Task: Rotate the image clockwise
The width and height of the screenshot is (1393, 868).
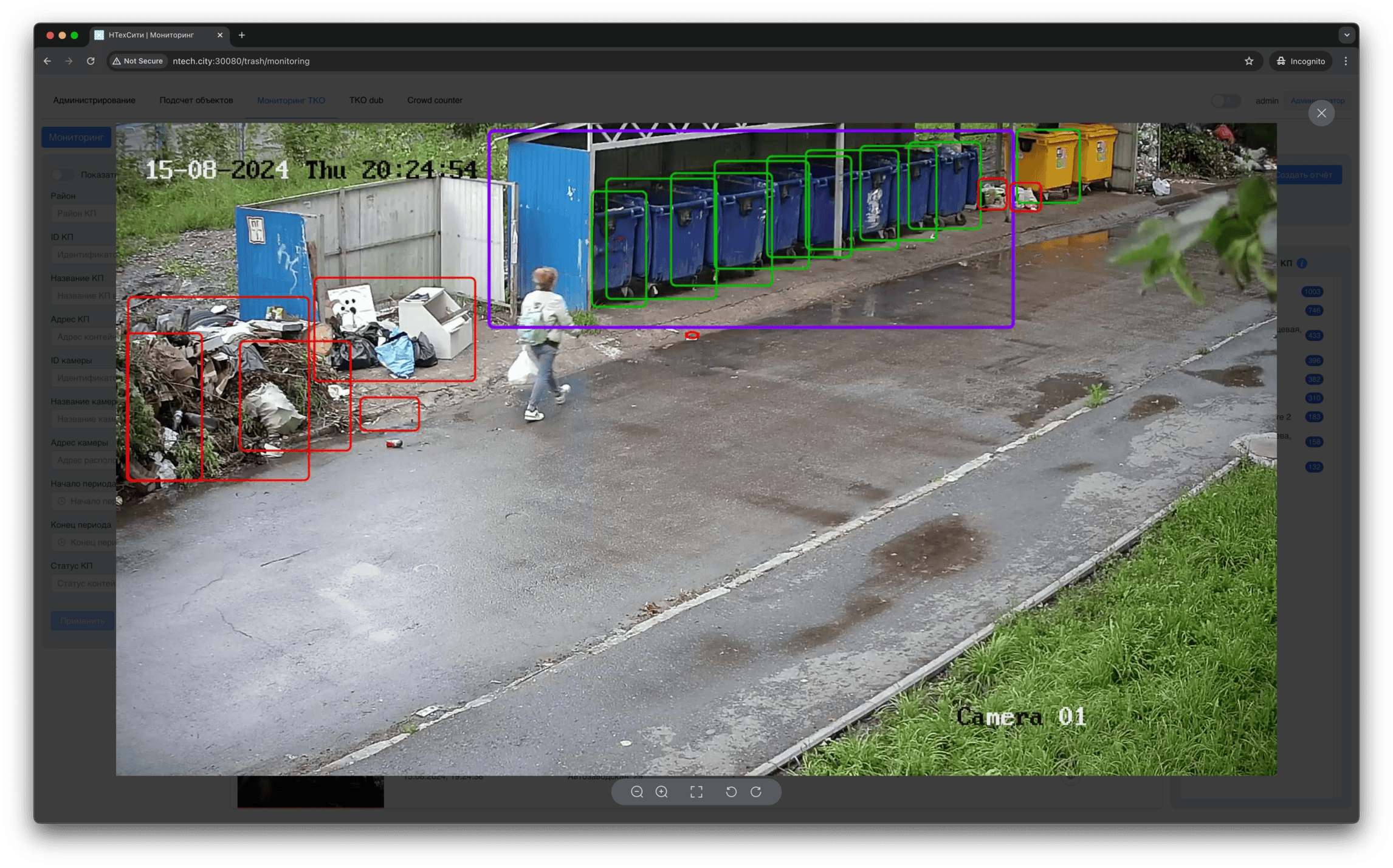Action: [756, 791]
